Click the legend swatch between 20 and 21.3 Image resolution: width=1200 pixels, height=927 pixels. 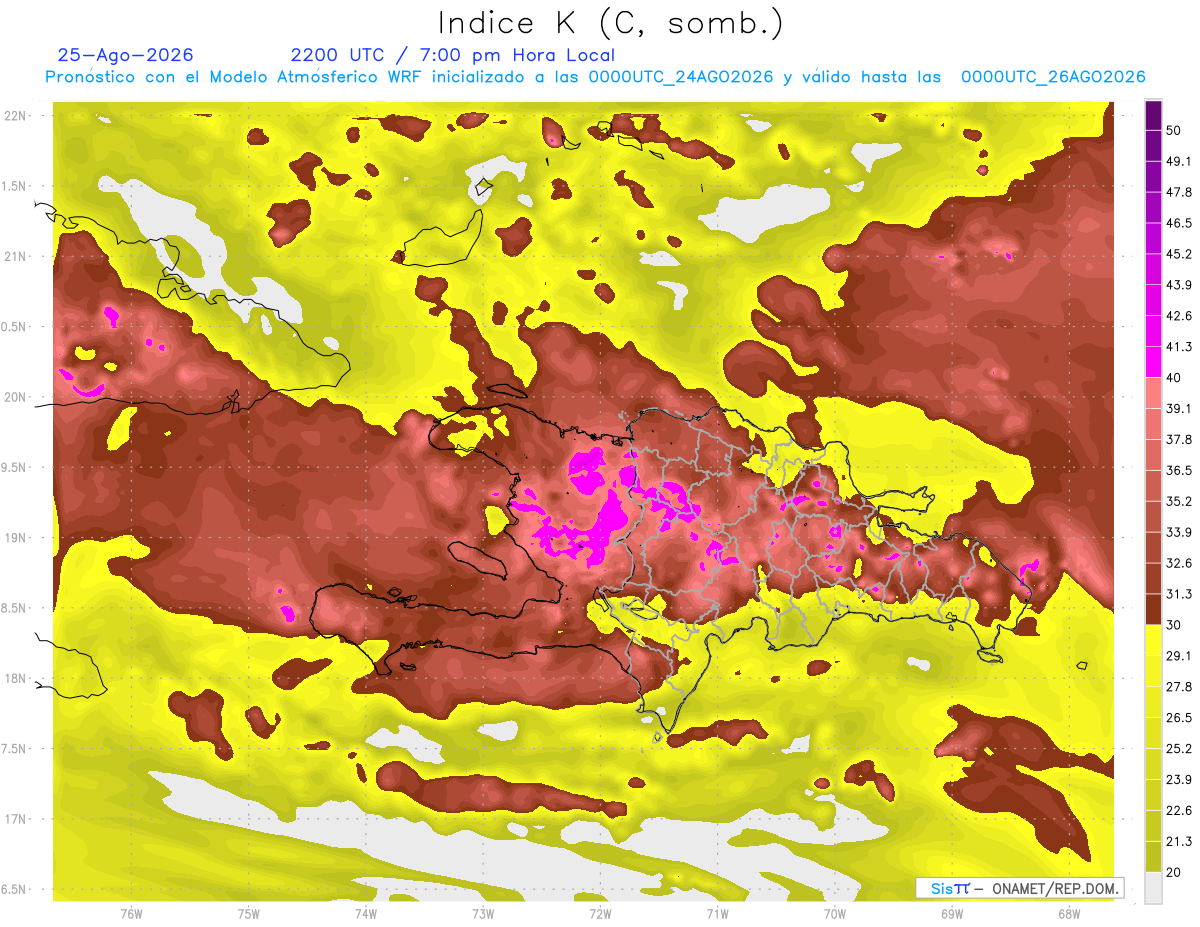pos(1153,856)
